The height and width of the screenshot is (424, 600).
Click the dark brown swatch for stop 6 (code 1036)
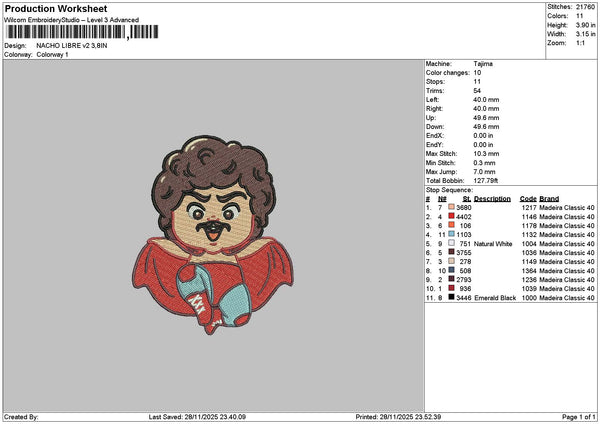point(452,252)
